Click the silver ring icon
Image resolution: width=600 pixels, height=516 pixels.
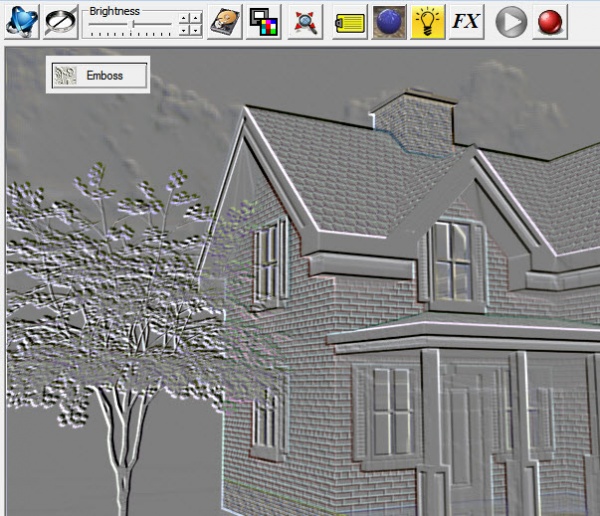pyautogui.click(x=61, y=21)
